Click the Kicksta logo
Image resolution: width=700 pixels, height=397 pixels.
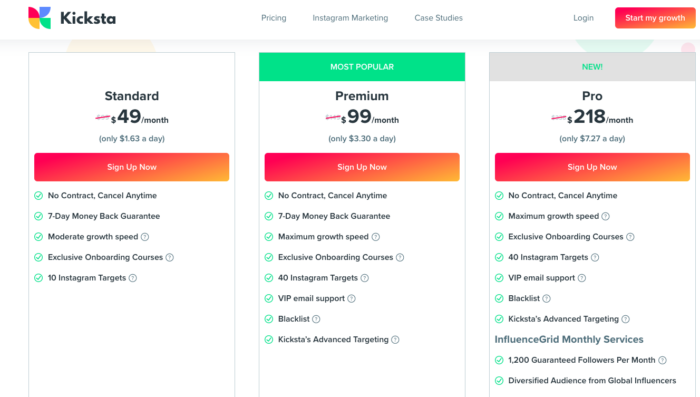[72, 18]
